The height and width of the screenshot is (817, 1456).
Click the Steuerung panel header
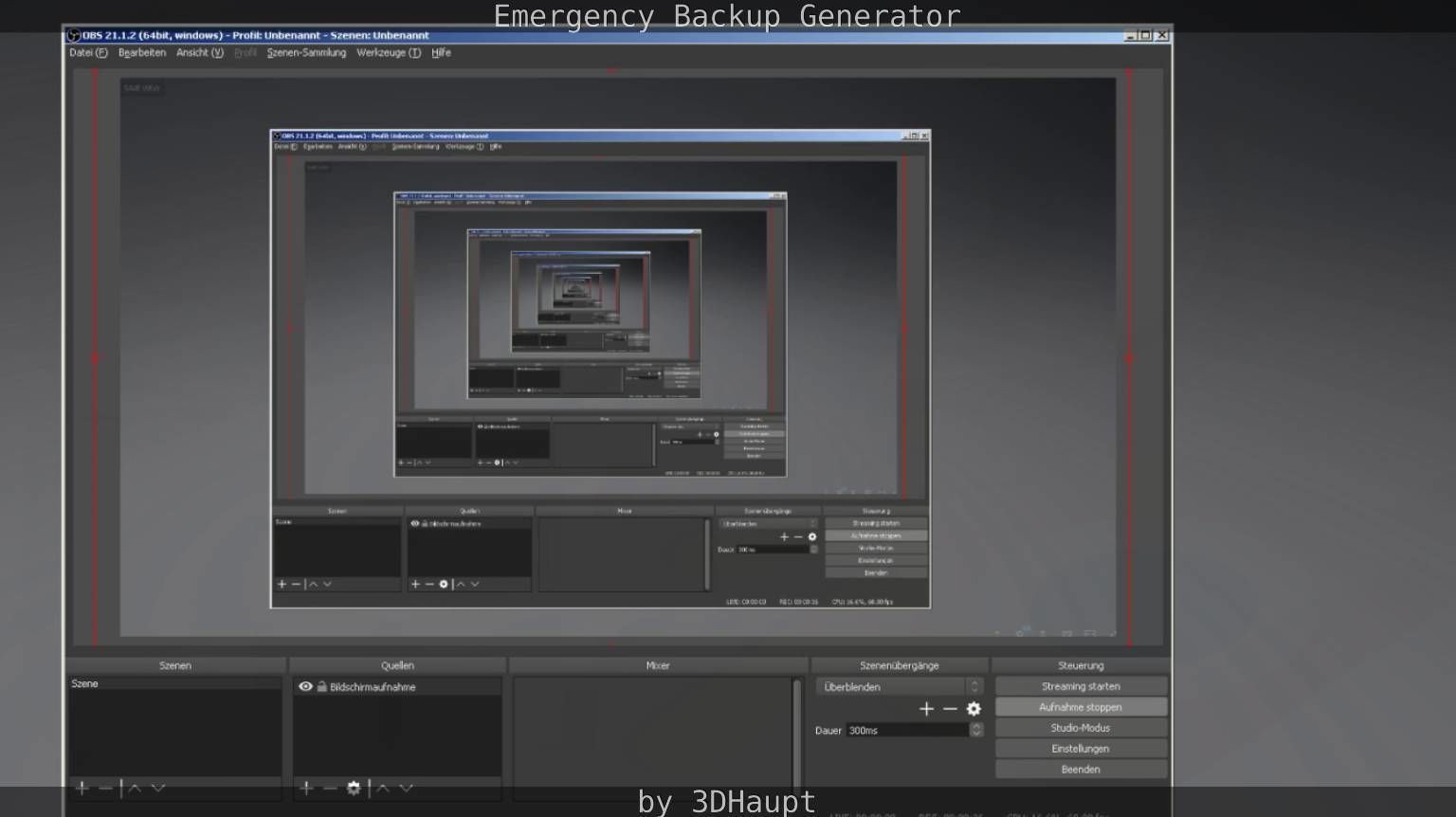[x=1081, y=665]
